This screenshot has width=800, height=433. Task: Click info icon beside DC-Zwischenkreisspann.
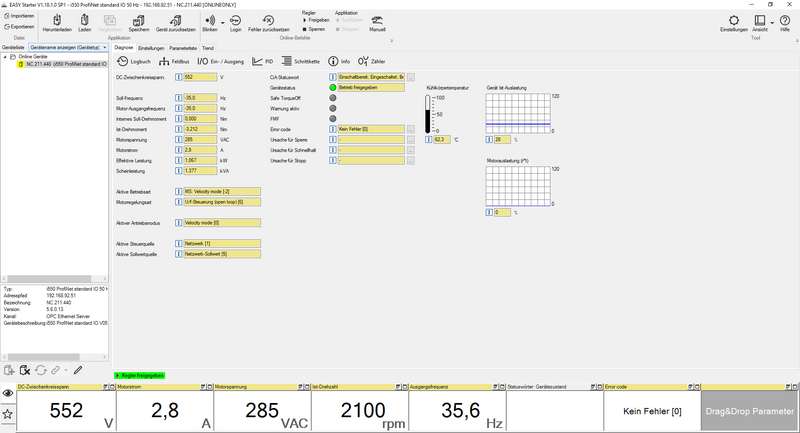pyautogui.click(x=179, y=77)
